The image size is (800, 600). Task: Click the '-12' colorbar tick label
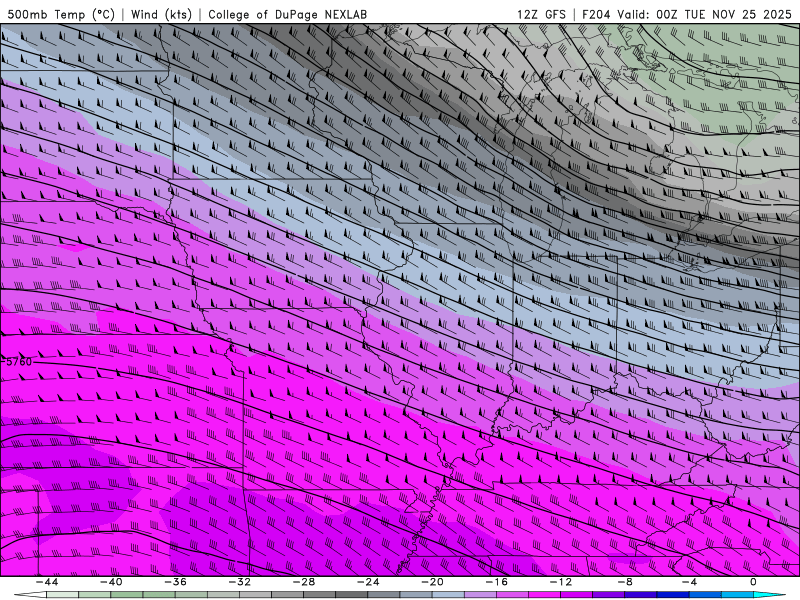click(561, 582)
